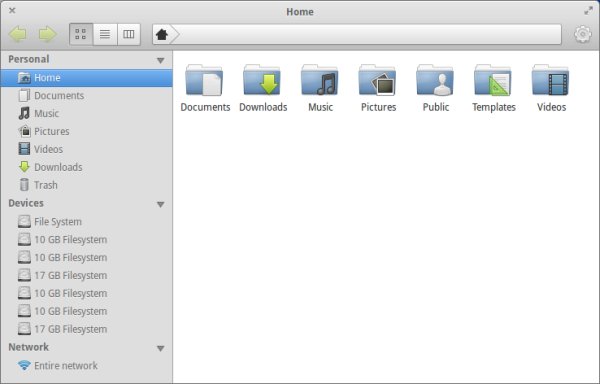
Task: Maximize window using top-right expand icon
Action: [588, 11]
